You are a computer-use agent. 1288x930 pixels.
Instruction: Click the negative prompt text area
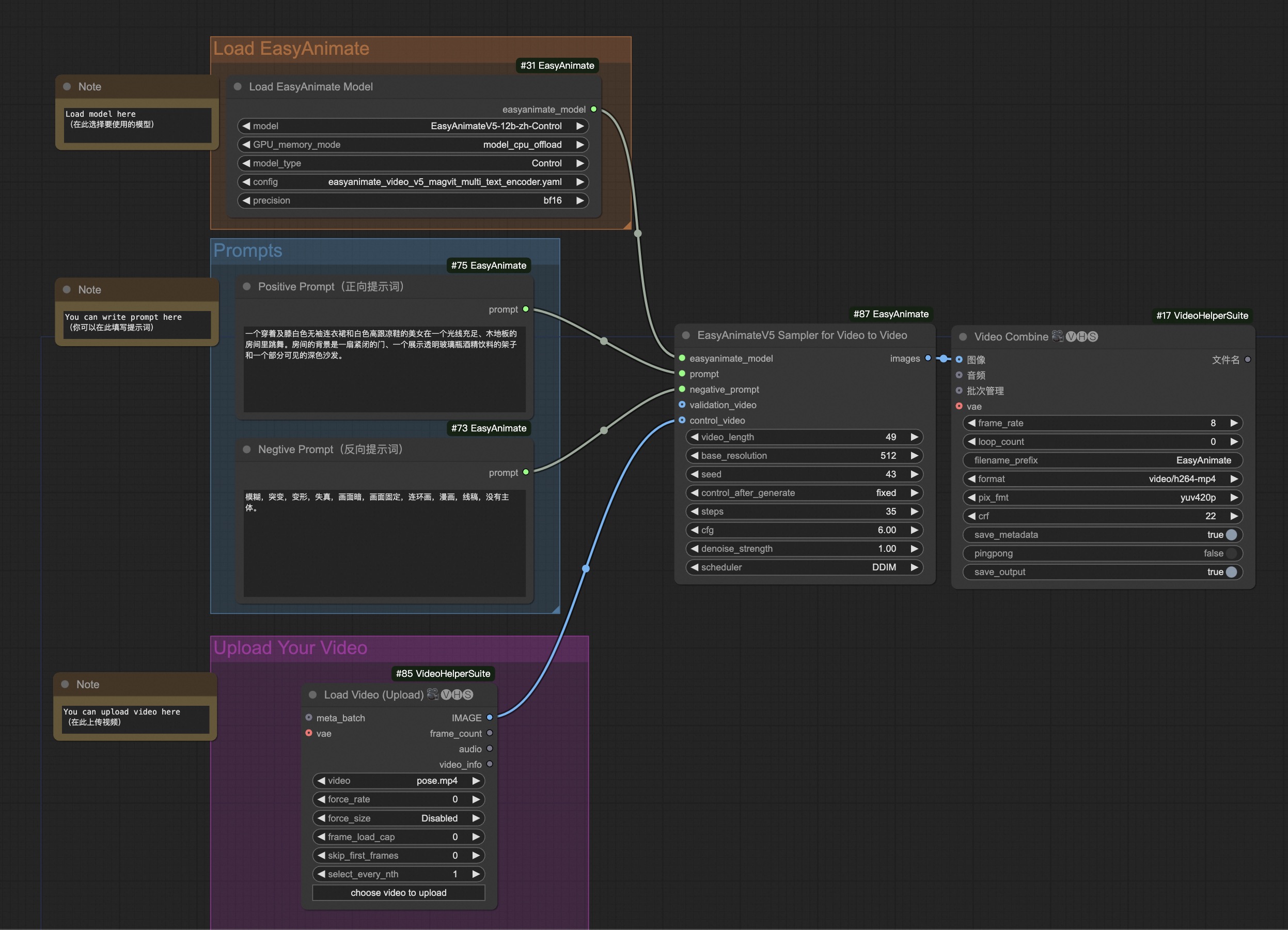[x=384, y=542]
